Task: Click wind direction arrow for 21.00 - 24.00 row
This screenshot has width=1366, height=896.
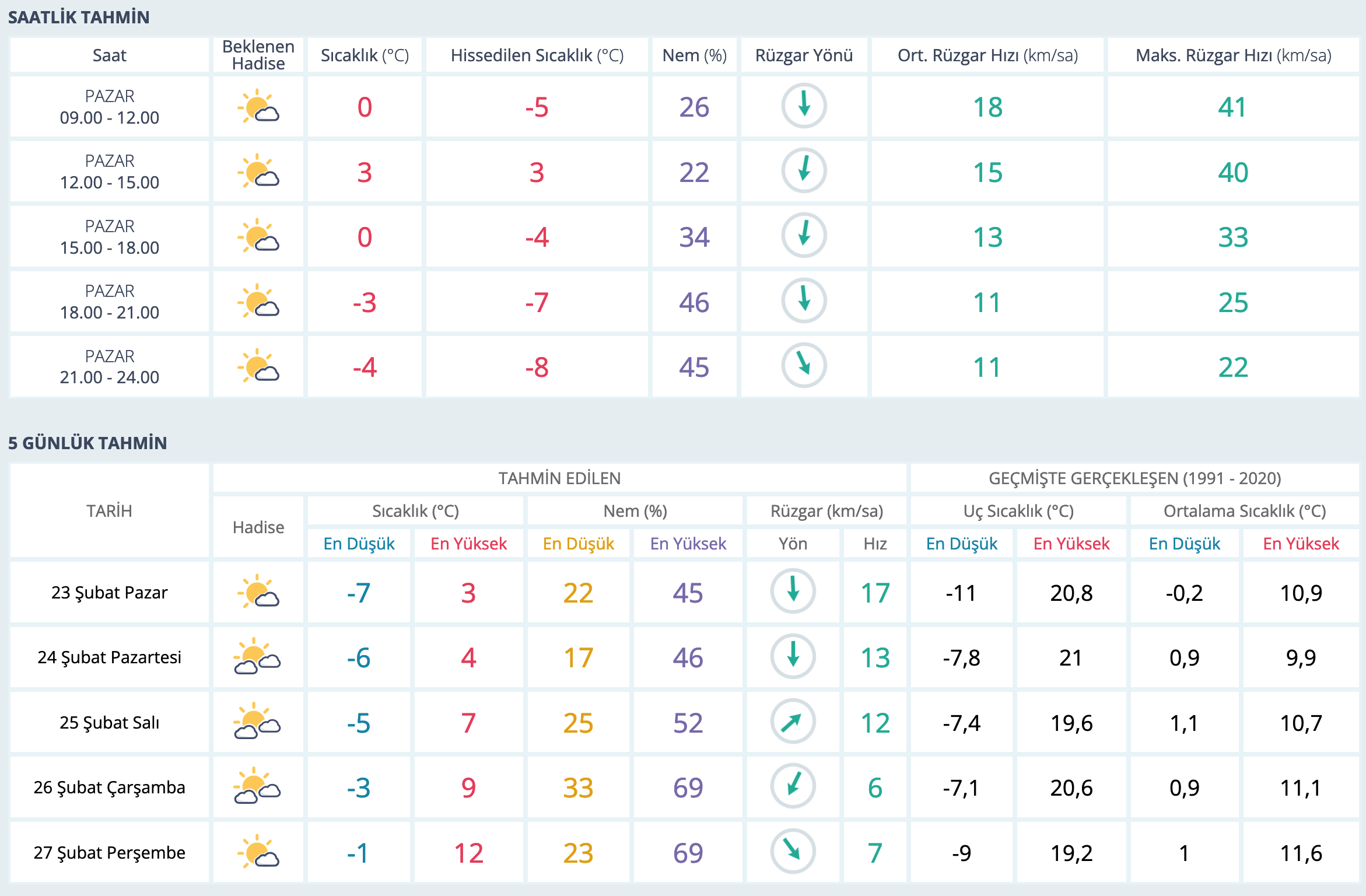Action: coord(804,366)
